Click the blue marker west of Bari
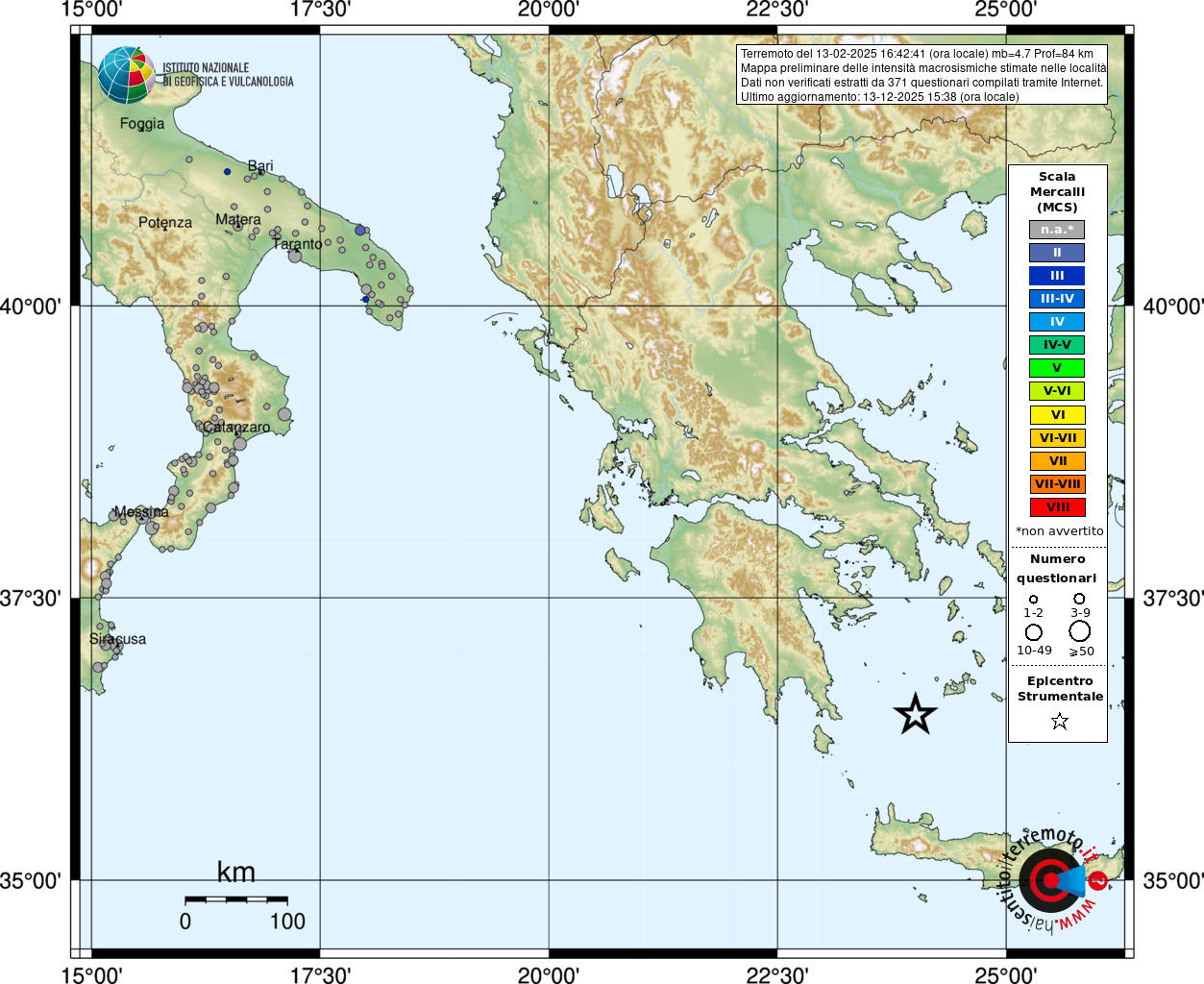 click(228, 172)
